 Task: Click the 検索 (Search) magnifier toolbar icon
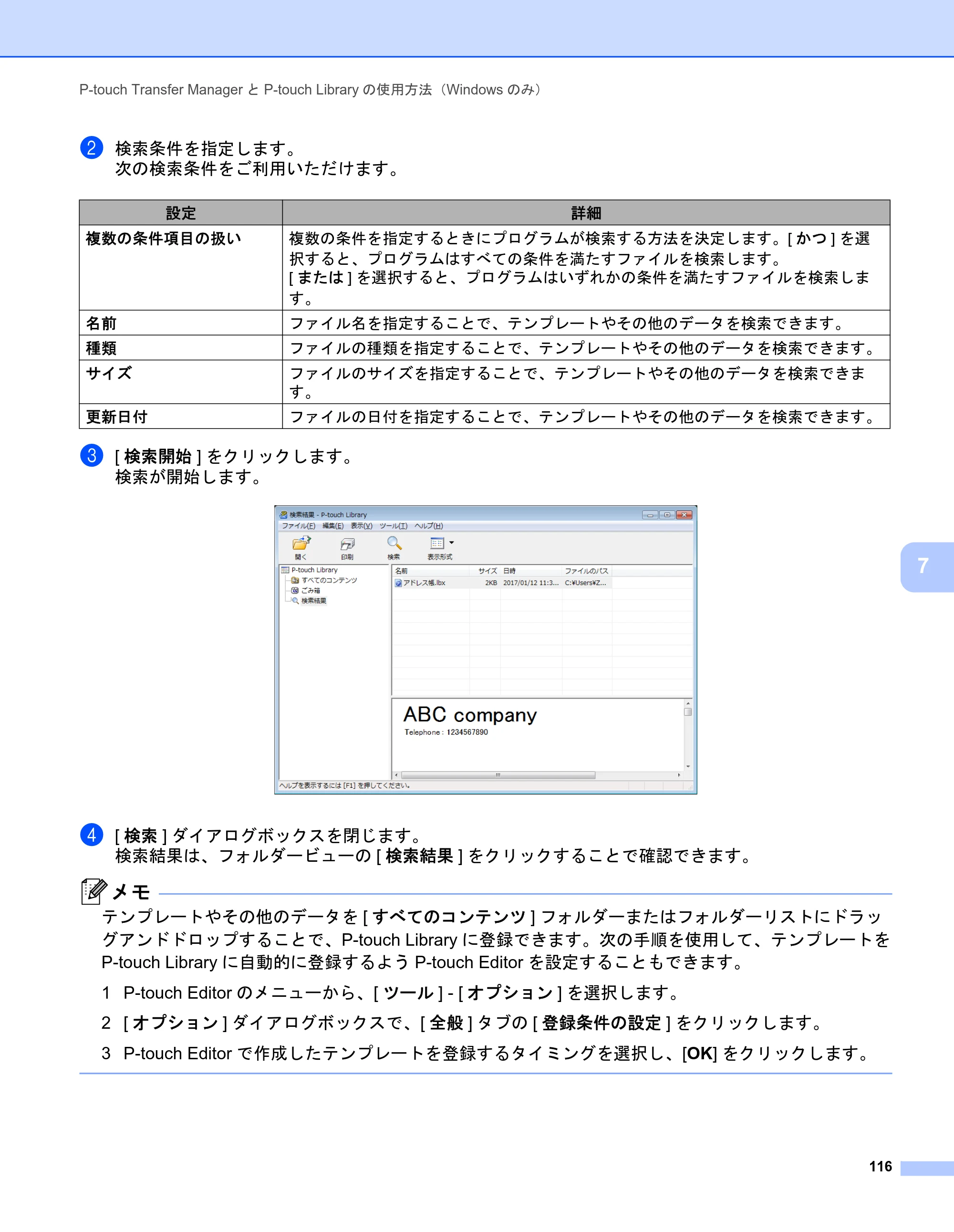[x=394, y=543]
